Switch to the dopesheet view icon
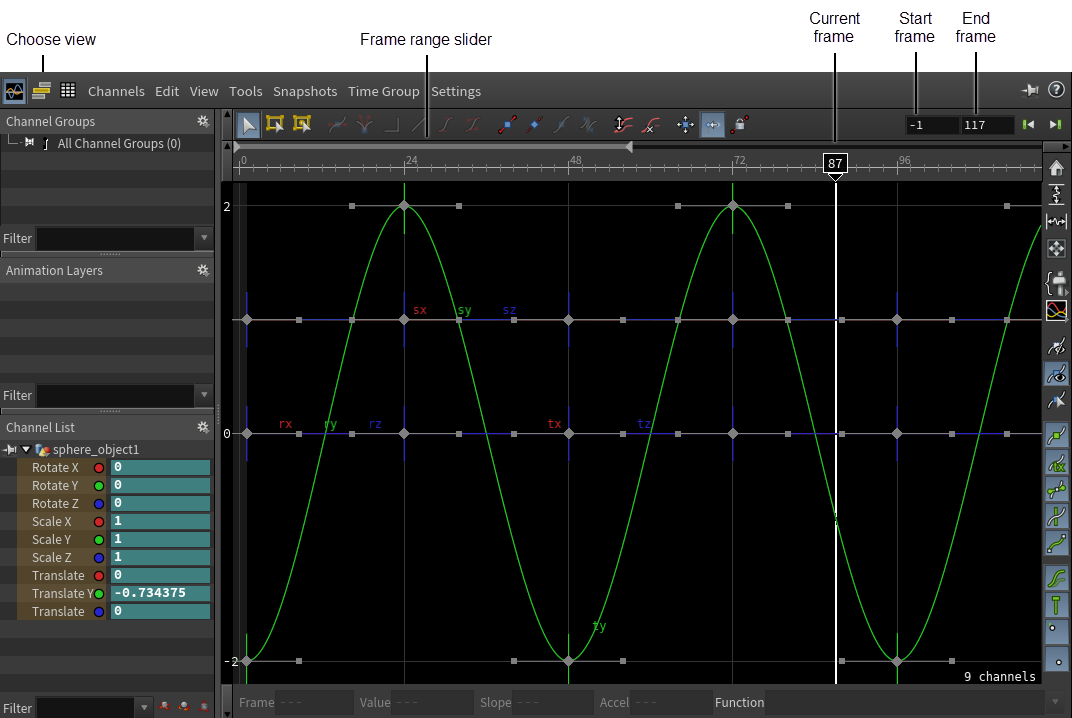 41,91
